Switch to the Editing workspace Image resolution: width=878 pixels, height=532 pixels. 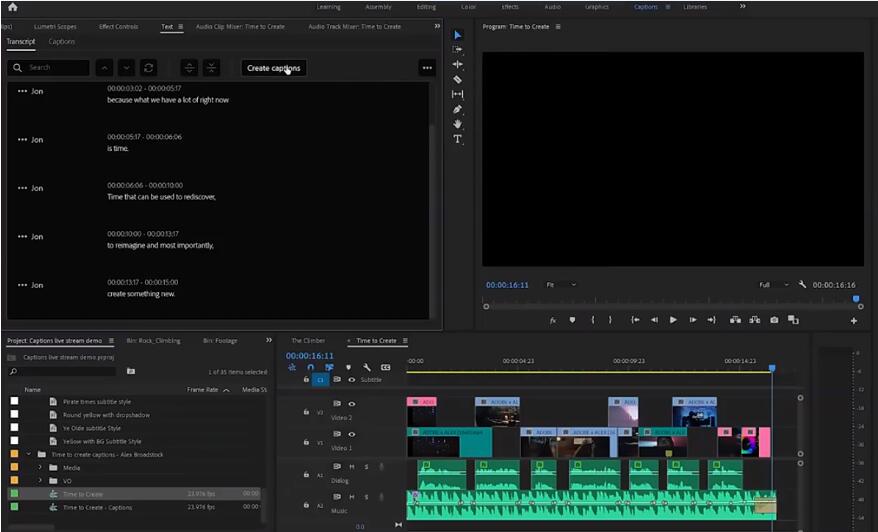tap(426, 7)
